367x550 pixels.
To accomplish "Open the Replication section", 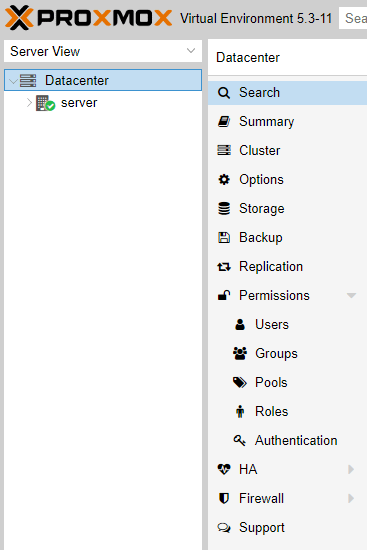I will [287, 267].
